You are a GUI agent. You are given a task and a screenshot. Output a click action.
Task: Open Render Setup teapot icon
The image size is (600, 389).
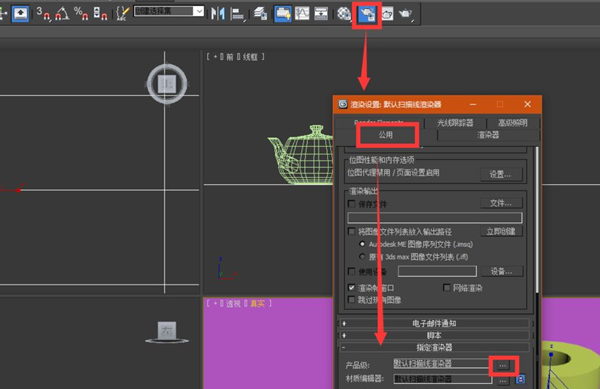[367, 14]
